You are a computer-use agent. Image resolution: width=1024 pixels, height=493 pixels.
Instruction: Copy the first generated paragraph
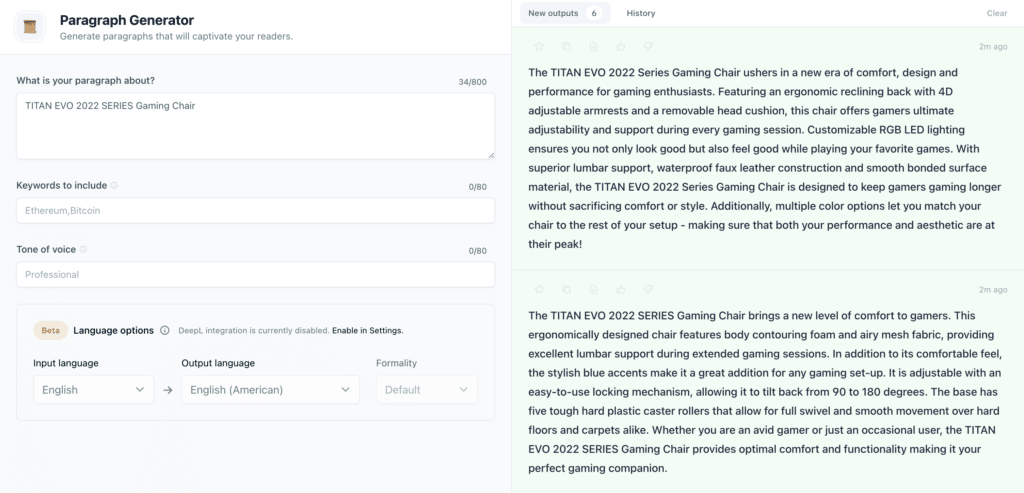(x=566, y=46)
